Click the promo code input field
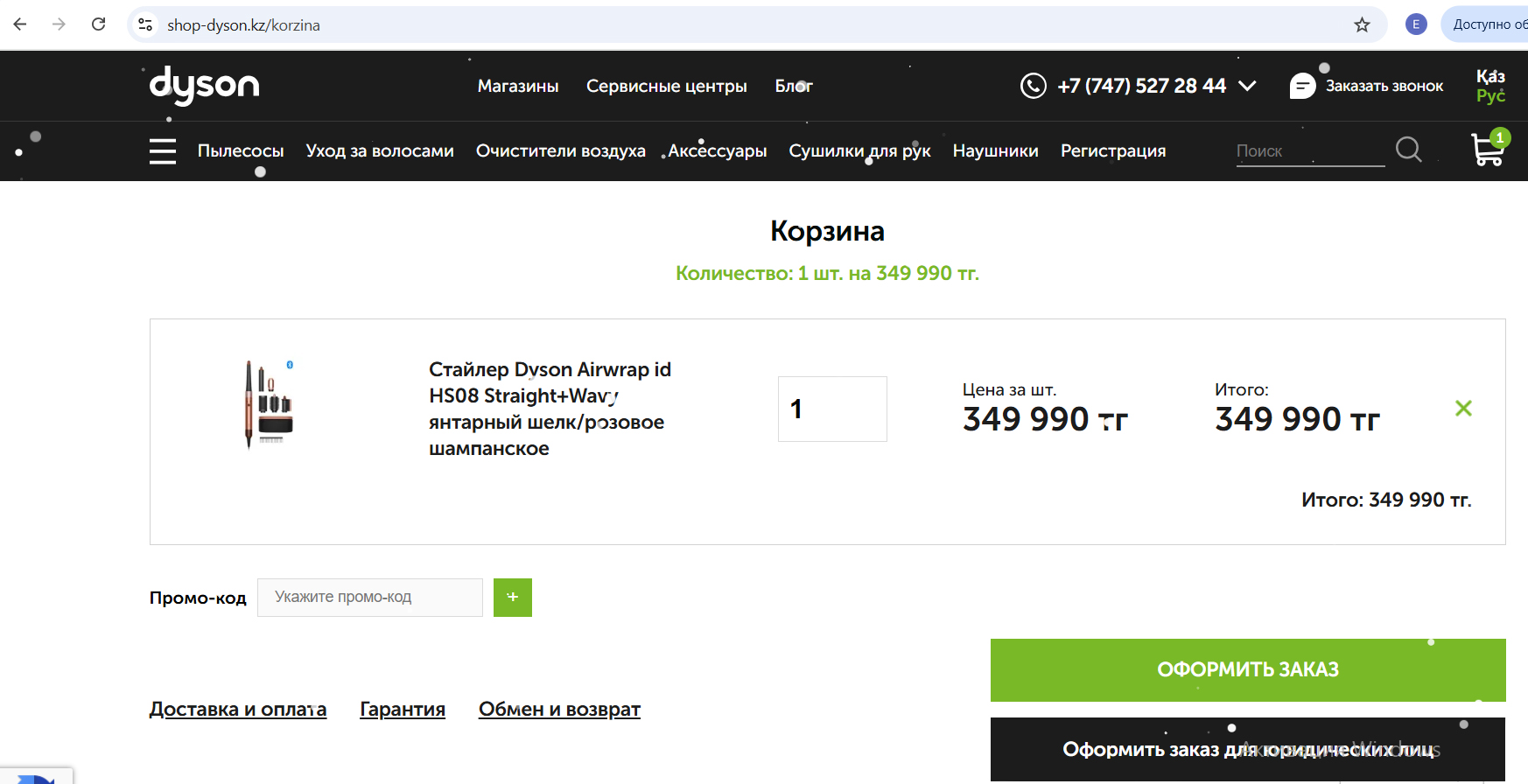This screenshot has width=1528, height=784. (370, 598)
